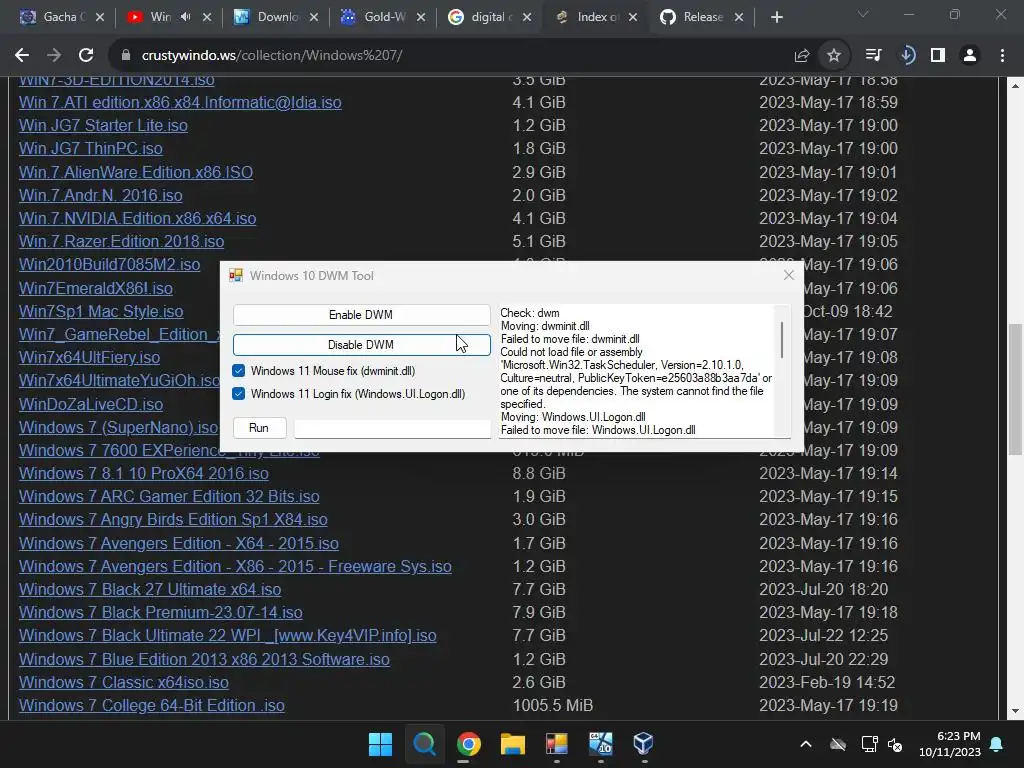Image resolution: width=1024 pixels, height=768 pixels.
Task: Switch to the Download tab
Action: click(x=277, y=17)
